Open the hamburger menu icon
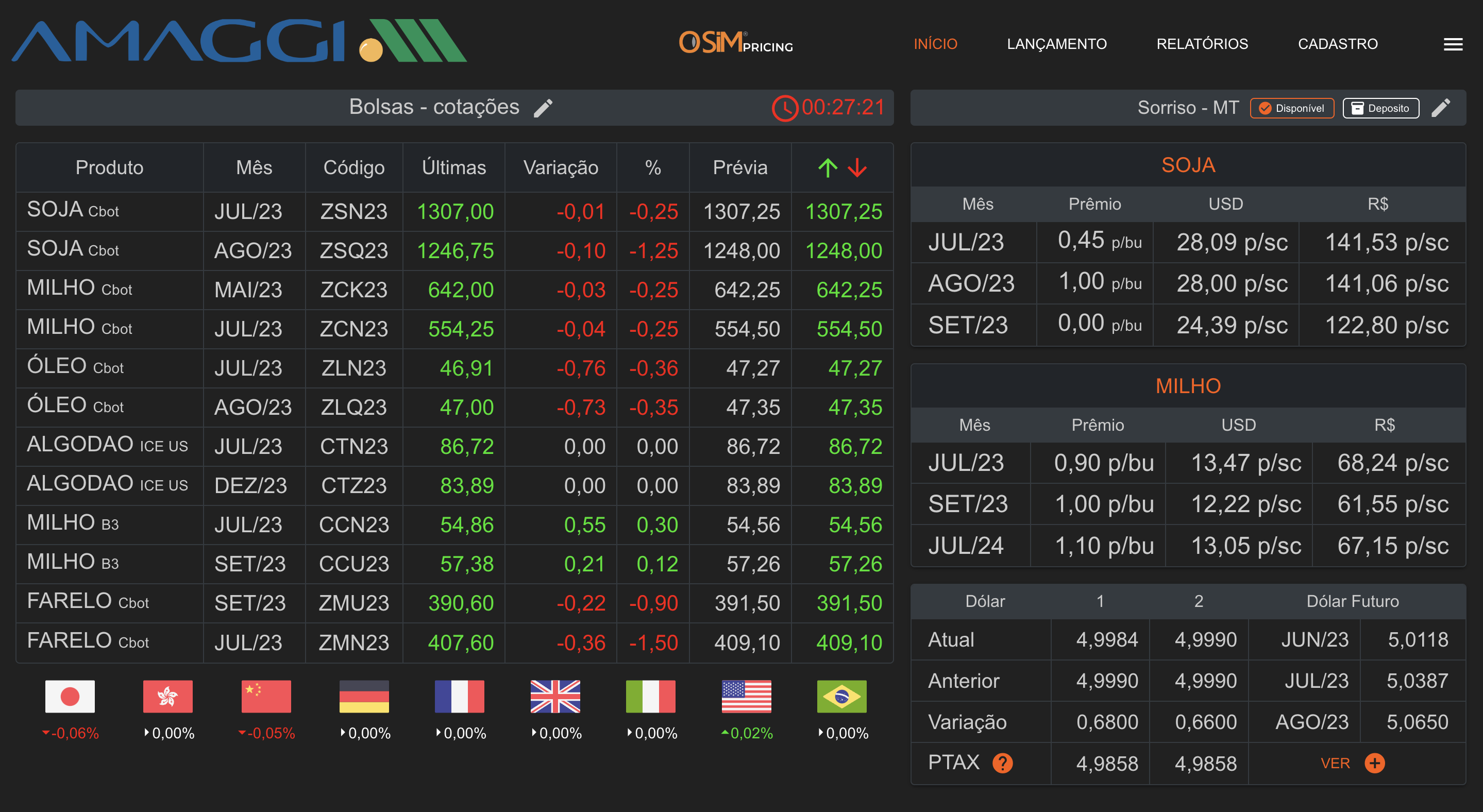The height and width of the screenshot is (812, 1483). [x=1453, y=44]
